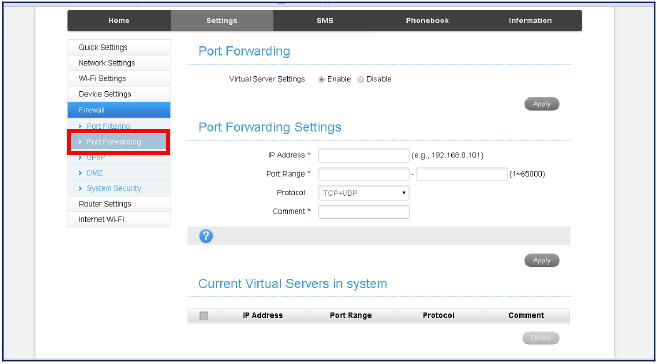Click the Comment text field
The width and height of the screenshot is (657, 364).
point(364,212)
